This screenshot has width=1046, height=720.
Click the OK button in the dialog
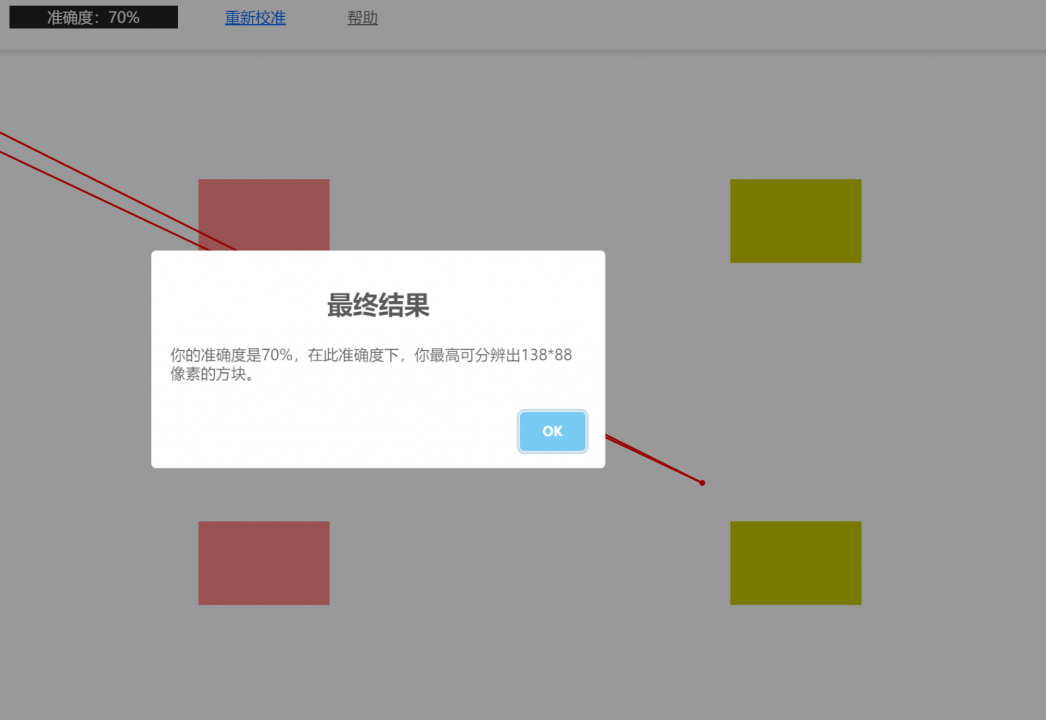[x=552, y=431]
